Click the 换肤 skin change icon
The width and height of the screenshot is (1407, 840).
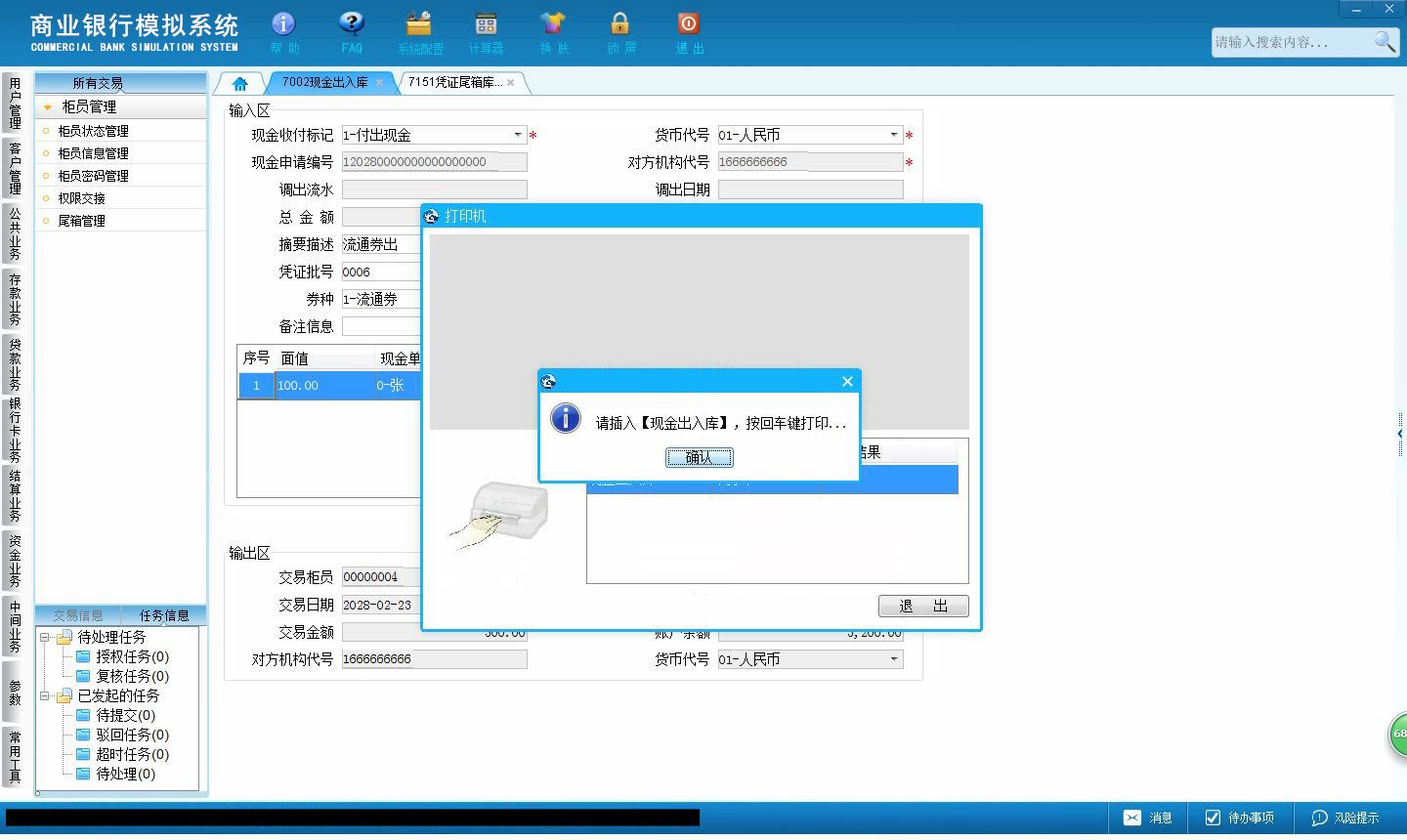553,23
